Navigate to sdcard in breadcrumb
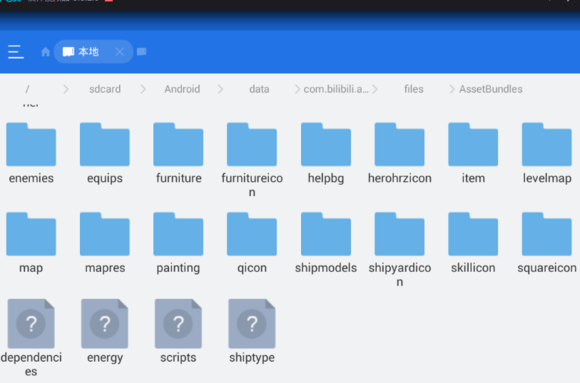The width and height of the screenshot is (580, 383). coord(105,89)
